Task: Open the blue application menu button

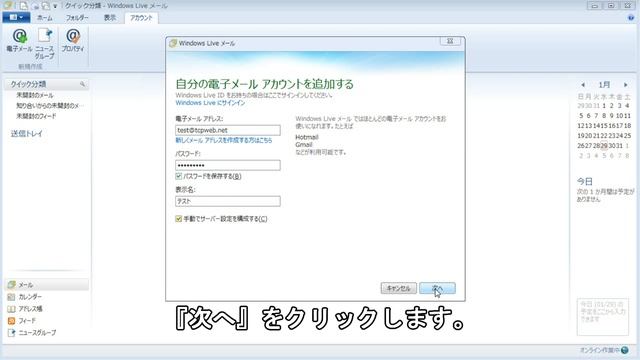Action: point(16,18)
